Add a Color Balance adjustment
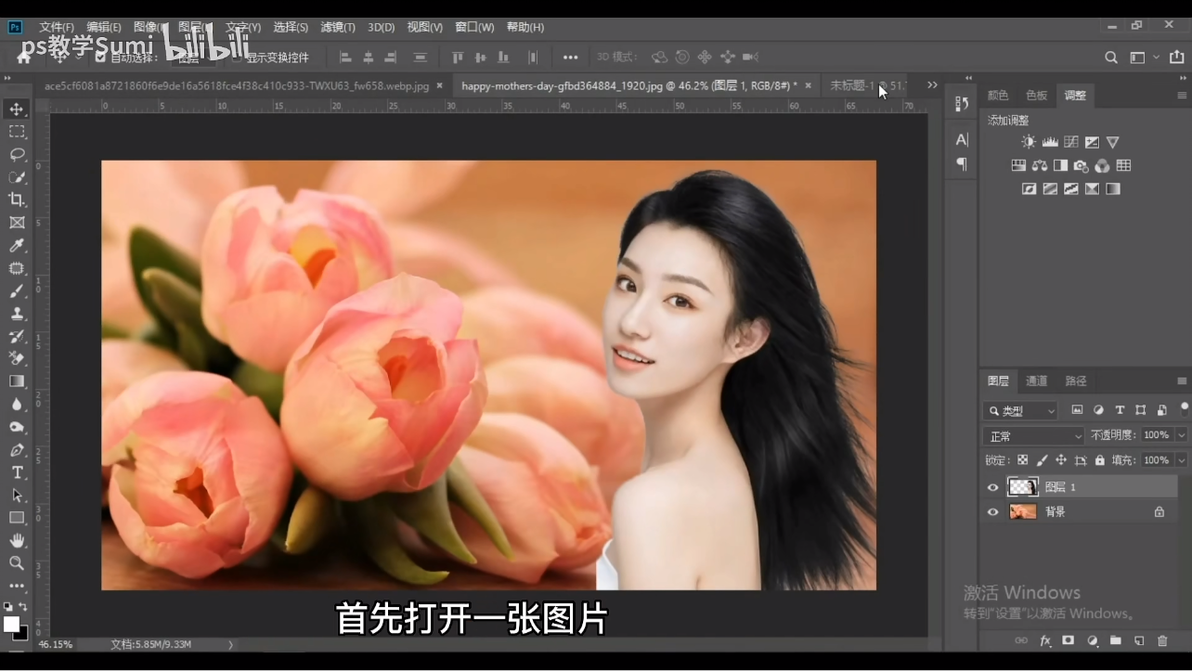This screenshot has width=1192, height=671. pyautogui.click(x=1039, y=166)
